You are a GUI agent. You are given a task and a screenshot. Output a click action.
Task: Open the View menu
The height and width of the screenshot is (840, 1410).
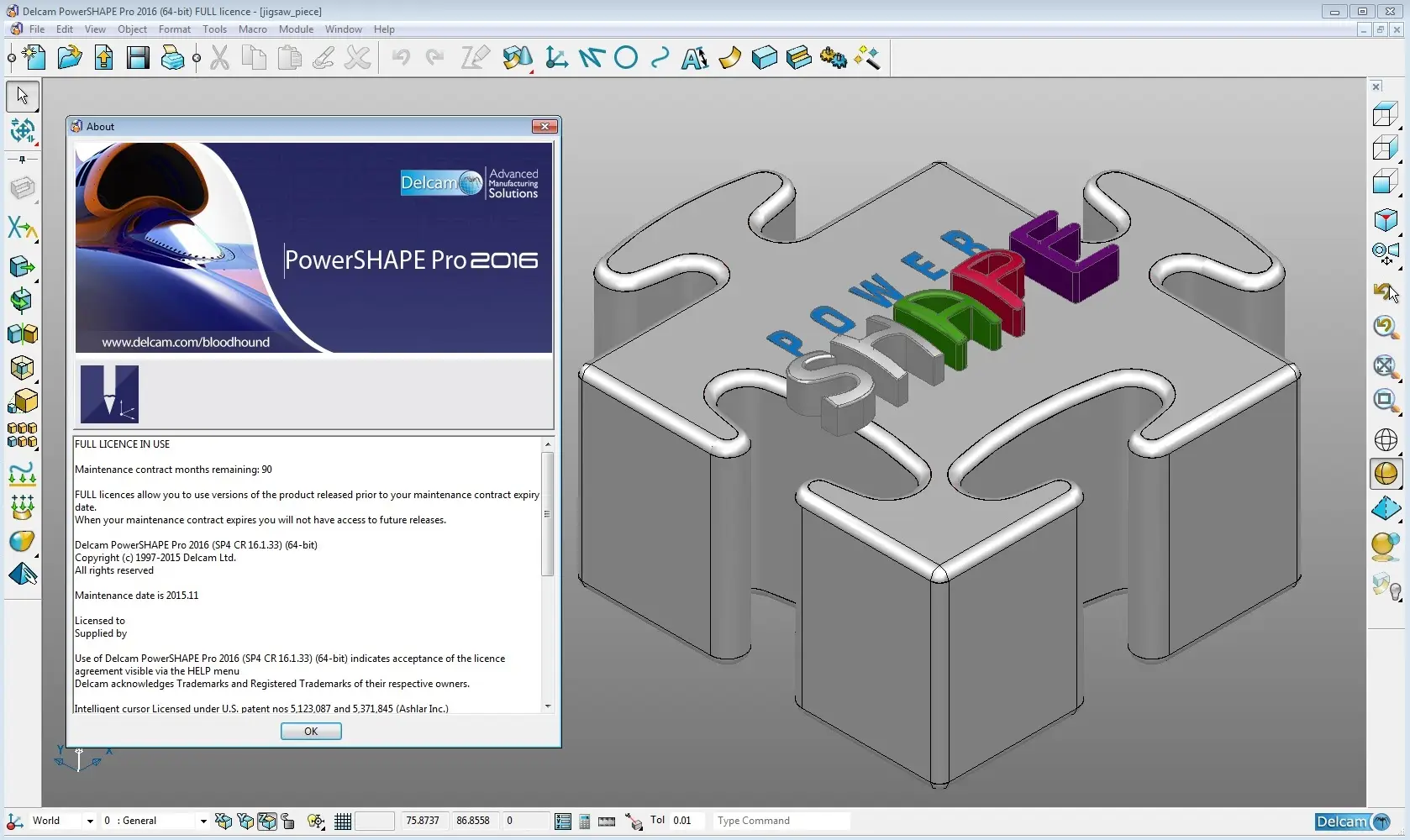(x=95, y=29)
